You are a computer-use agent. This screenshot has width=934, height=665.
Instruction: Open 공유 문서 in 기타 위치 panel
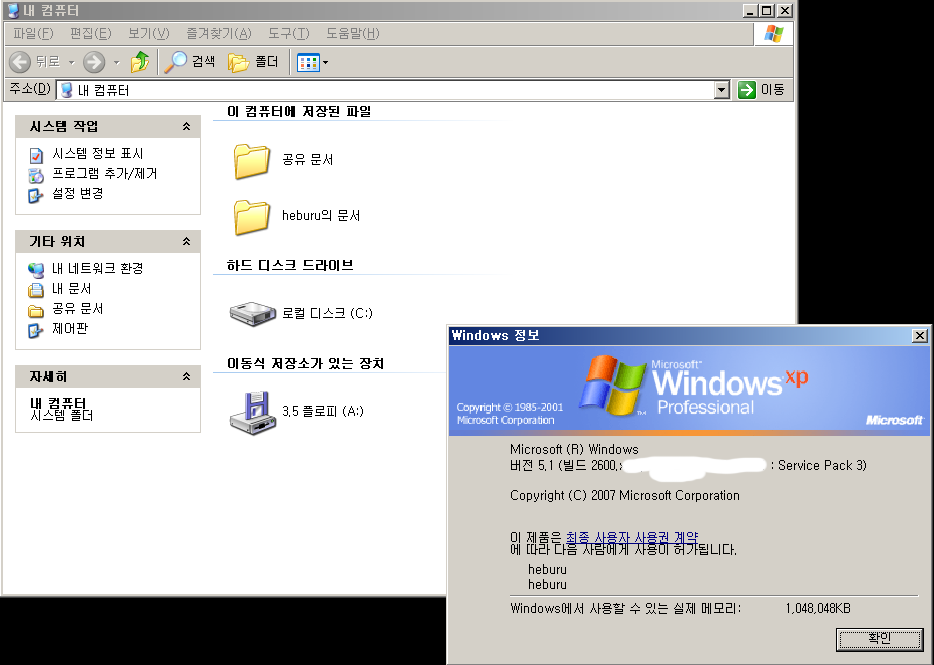point(77,309)
